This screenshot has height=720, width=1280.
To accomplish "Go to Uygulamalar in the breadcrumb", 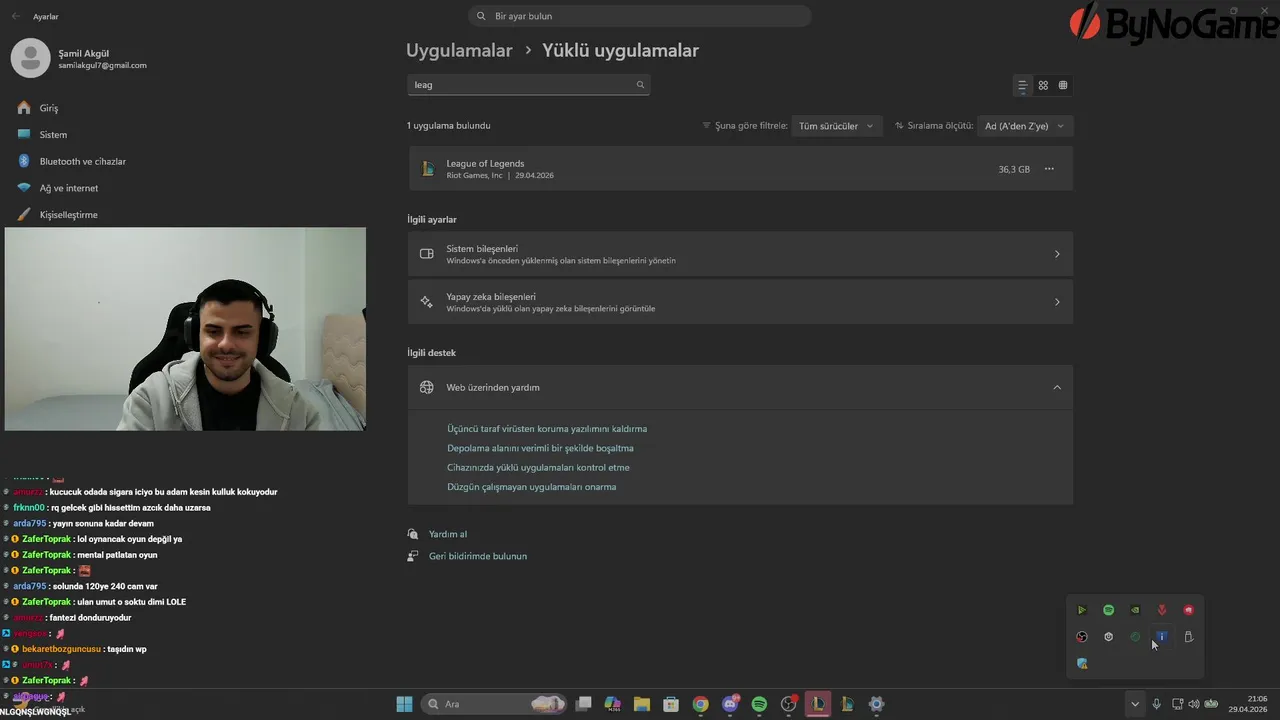I will click(x=459, y=50).
